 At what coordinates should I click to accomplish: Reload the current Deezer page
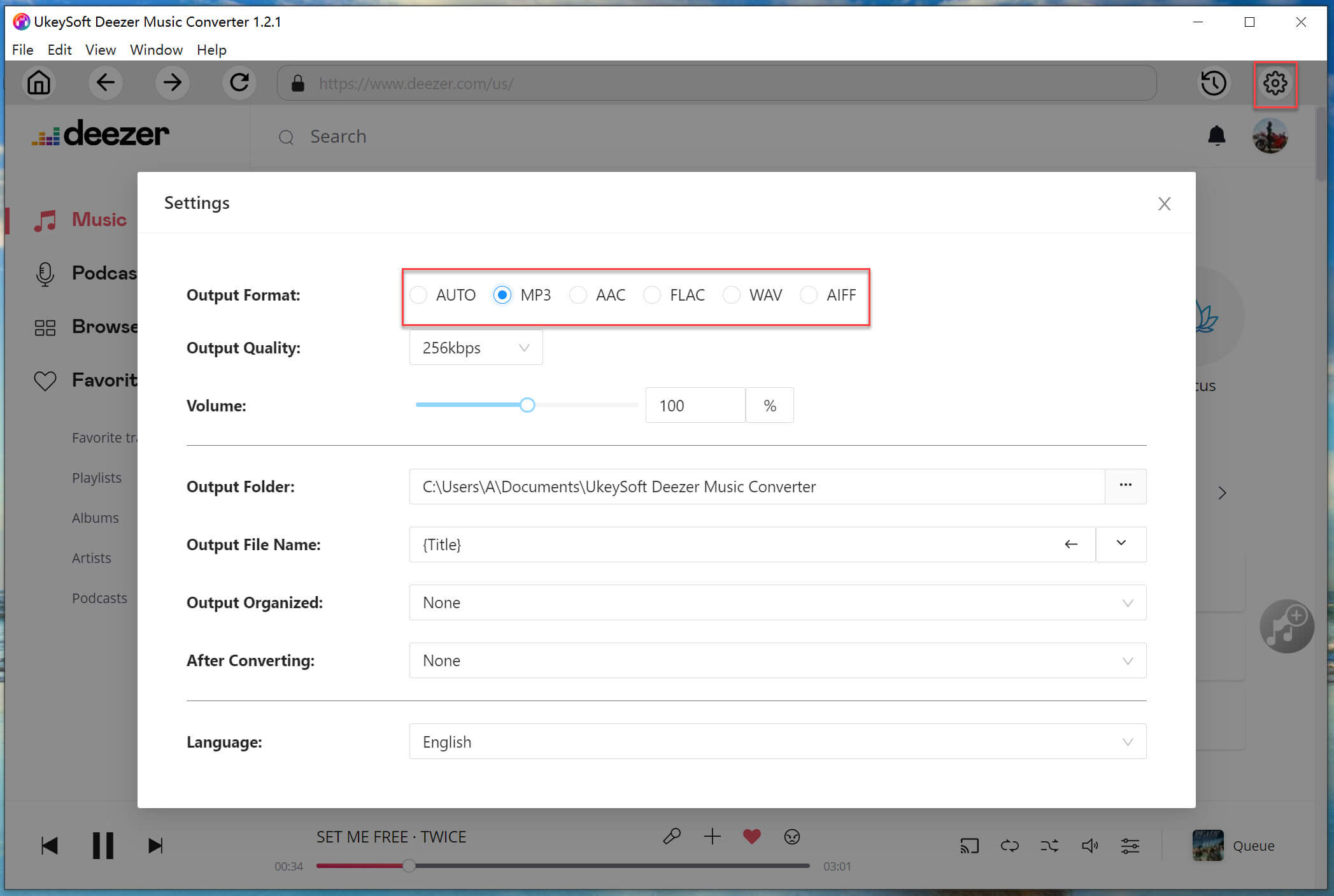[x=239, y=82]
